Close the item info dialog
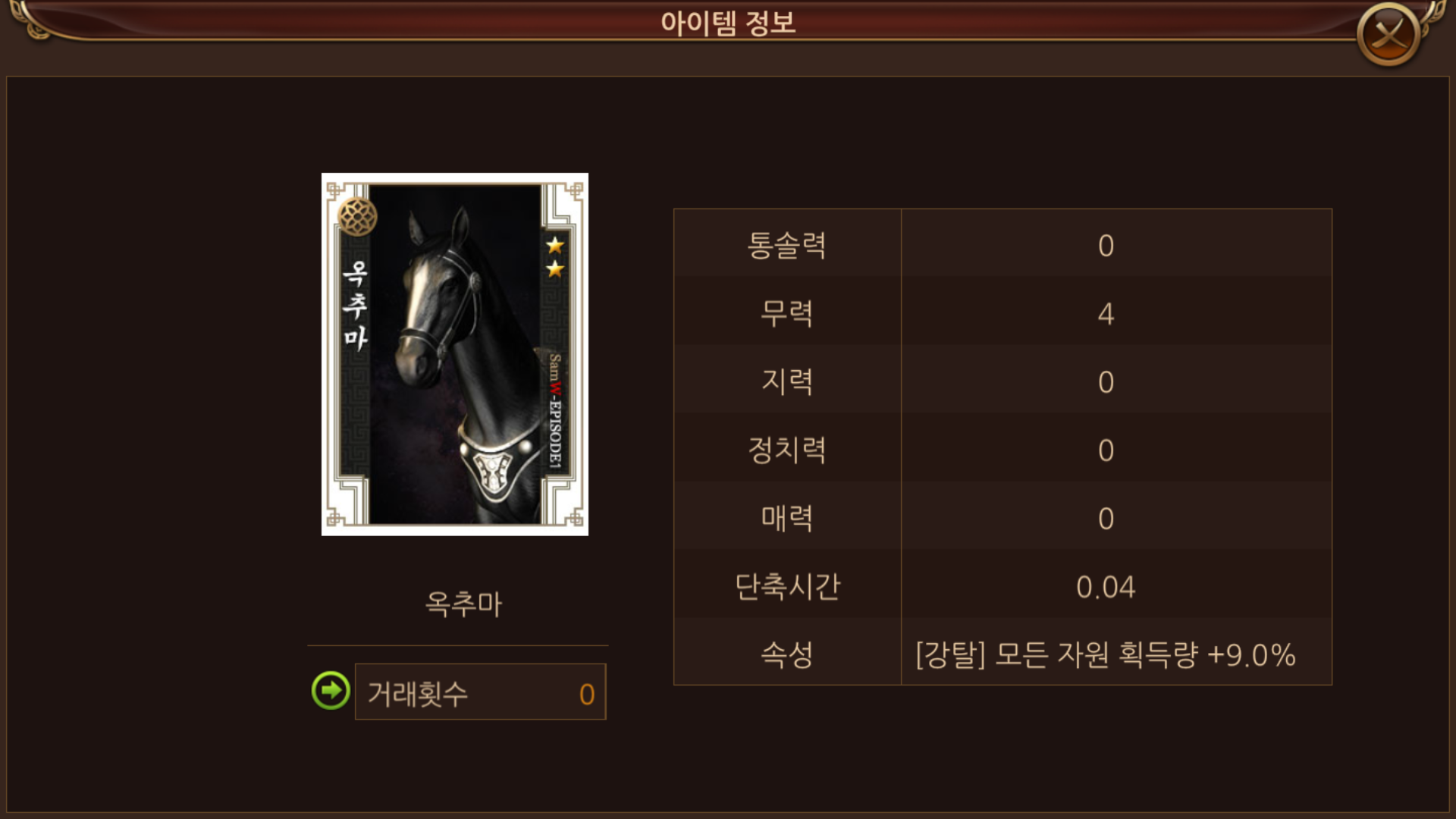This screenshot has width=1456, height=819. [1389, 34]
